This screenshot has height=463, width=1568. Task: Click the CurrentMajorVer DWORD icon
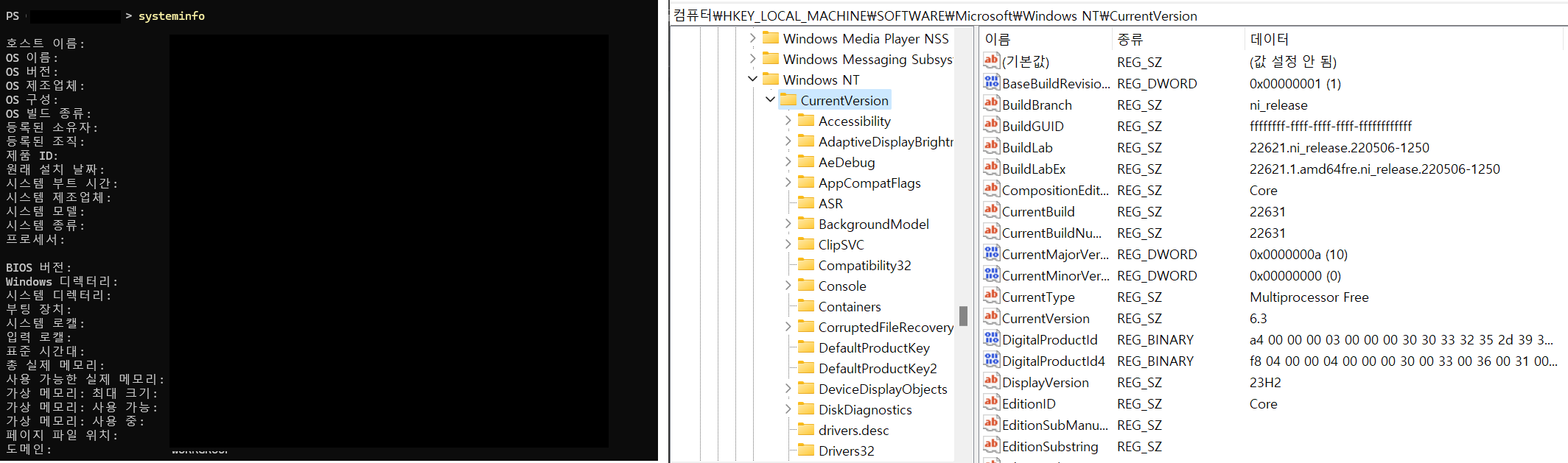click(x=992, y=252)
